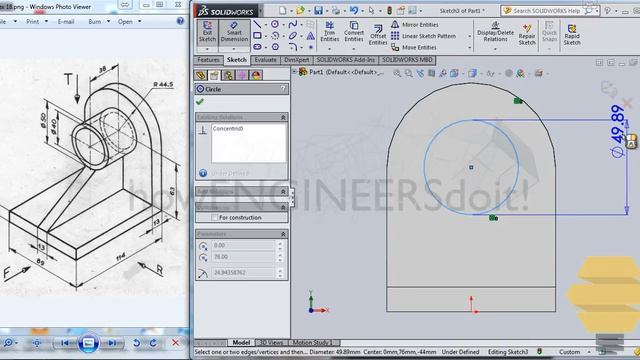Select the Corner Rectangle tool

tap(257, 36)
